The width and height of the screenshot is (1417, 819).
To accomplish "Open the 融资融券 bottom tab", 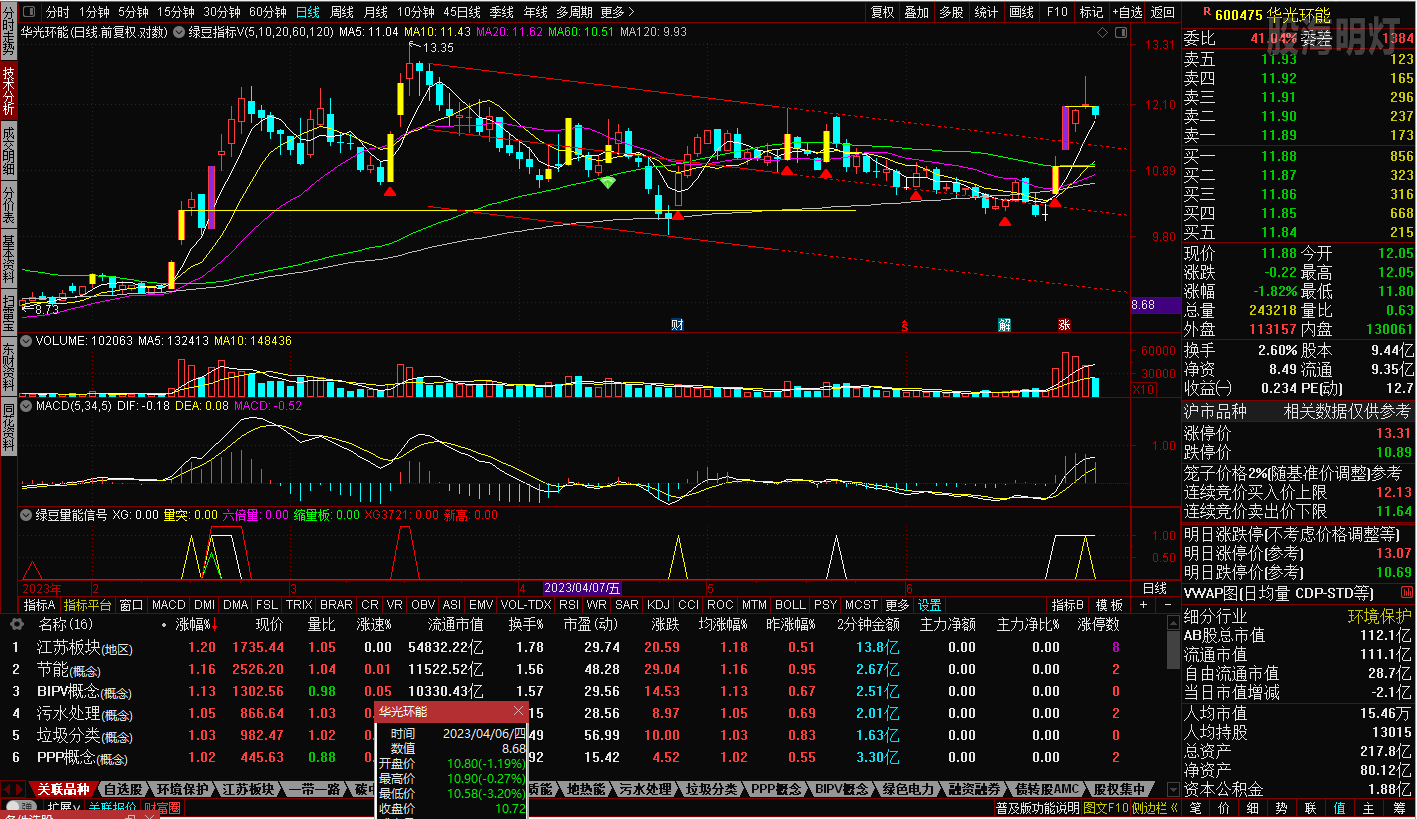I will 975,789.
